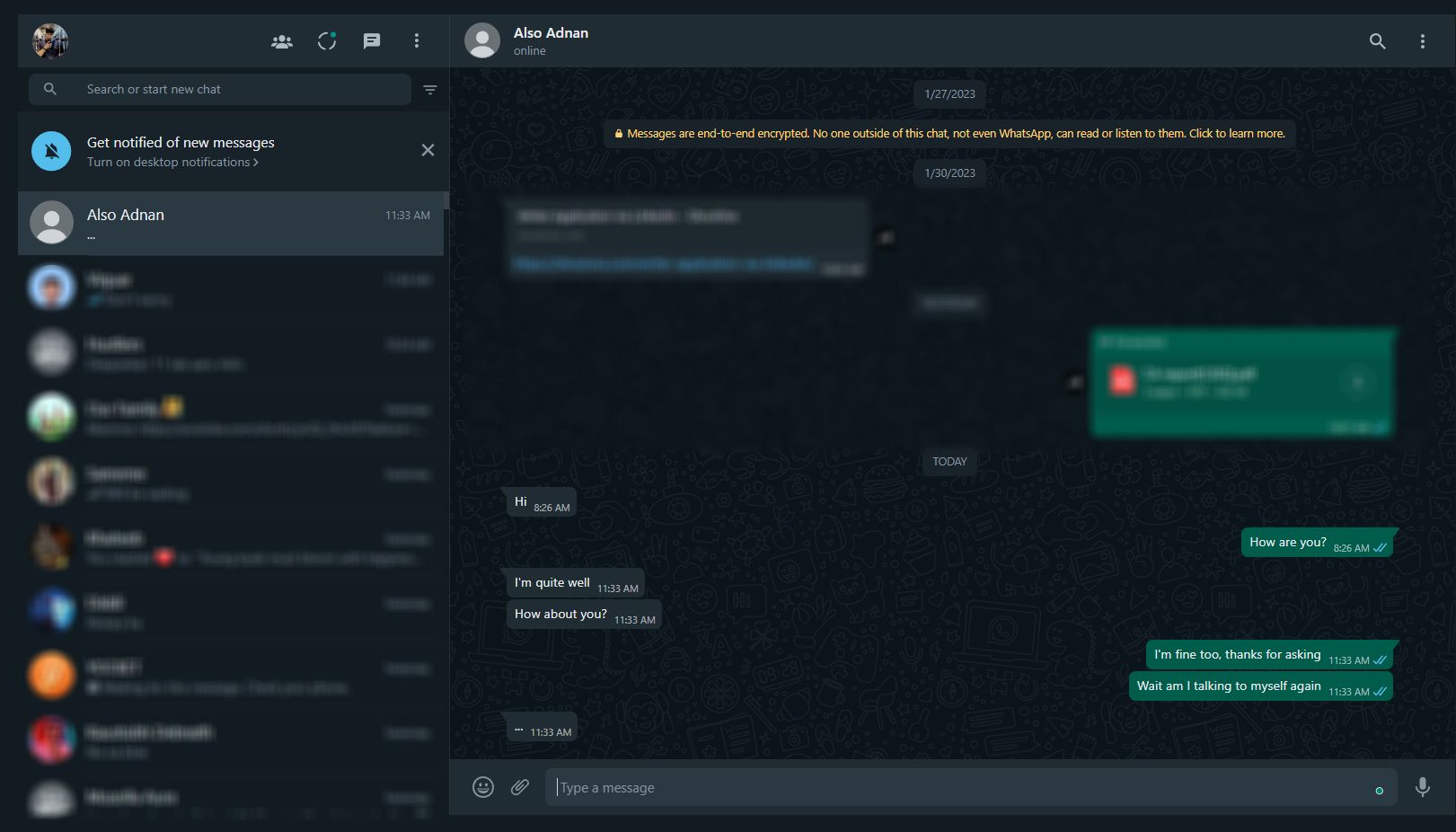This screenshot has height=832, width=1456.
Task: Open your own profile picture
Action: click(50, 40)
